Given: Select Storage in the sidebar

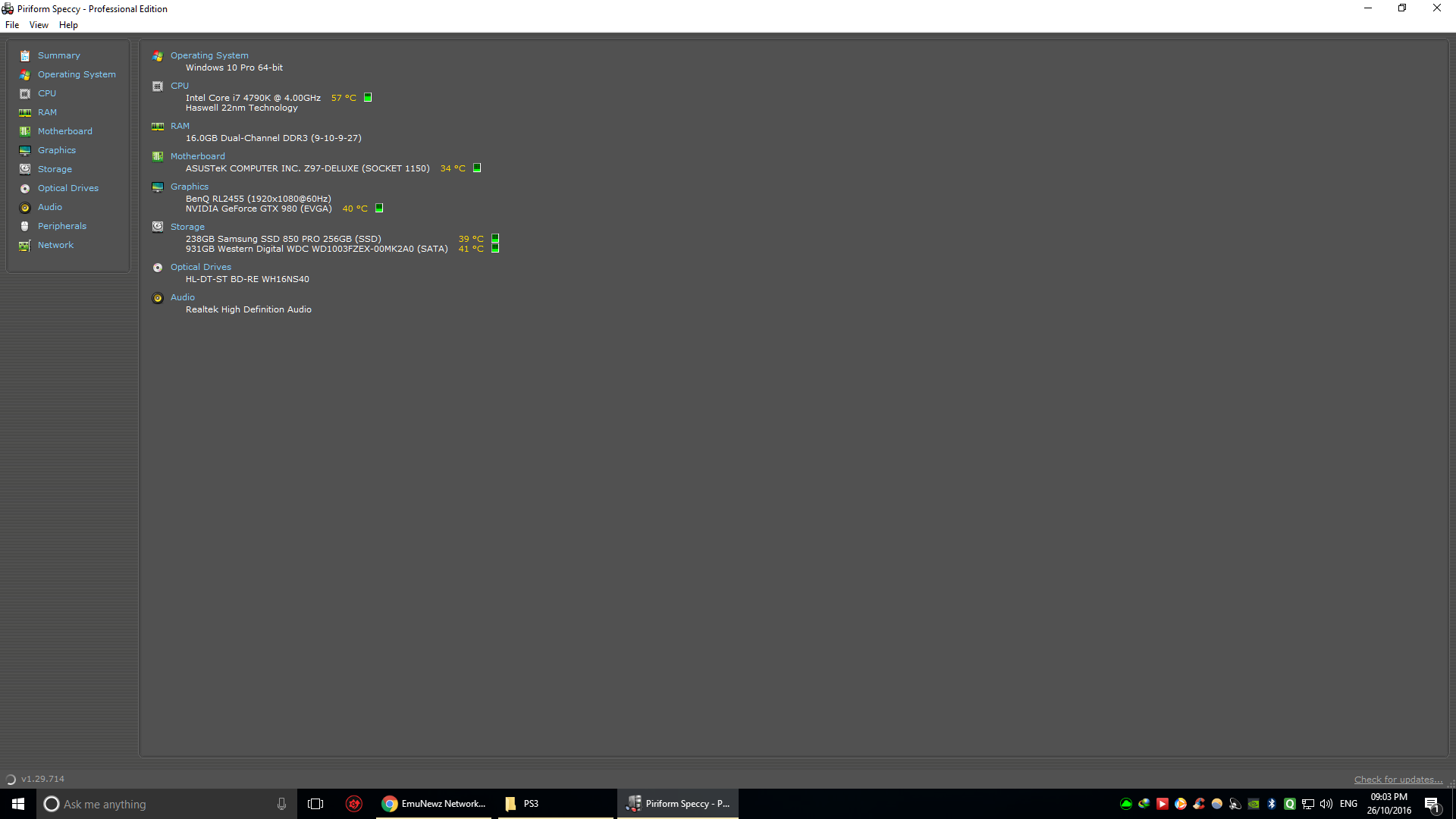Looking at the screenshot, I should pos(55,170).
